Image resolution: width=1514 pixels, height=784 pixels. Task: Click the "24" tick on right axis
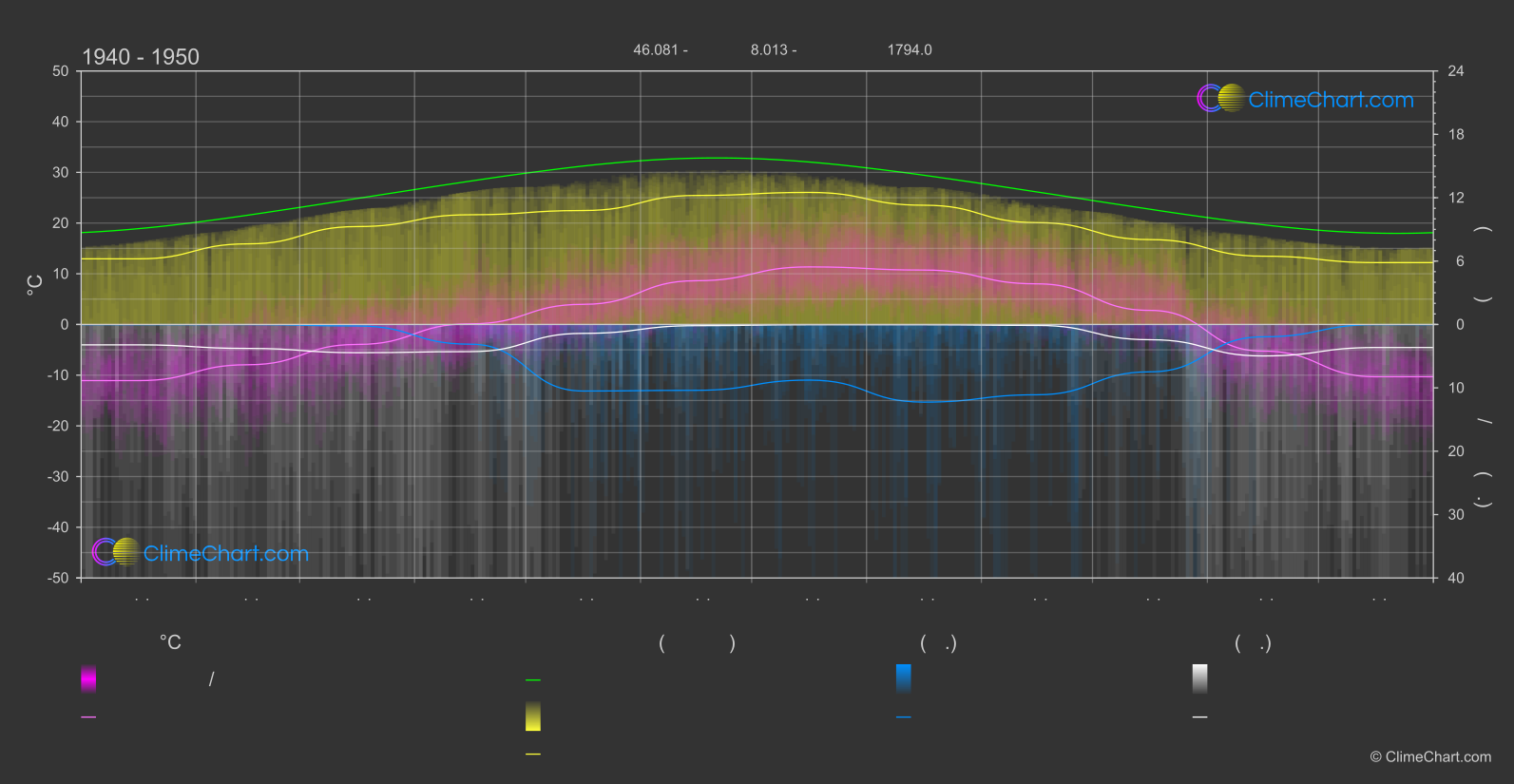click(1456, 71)
